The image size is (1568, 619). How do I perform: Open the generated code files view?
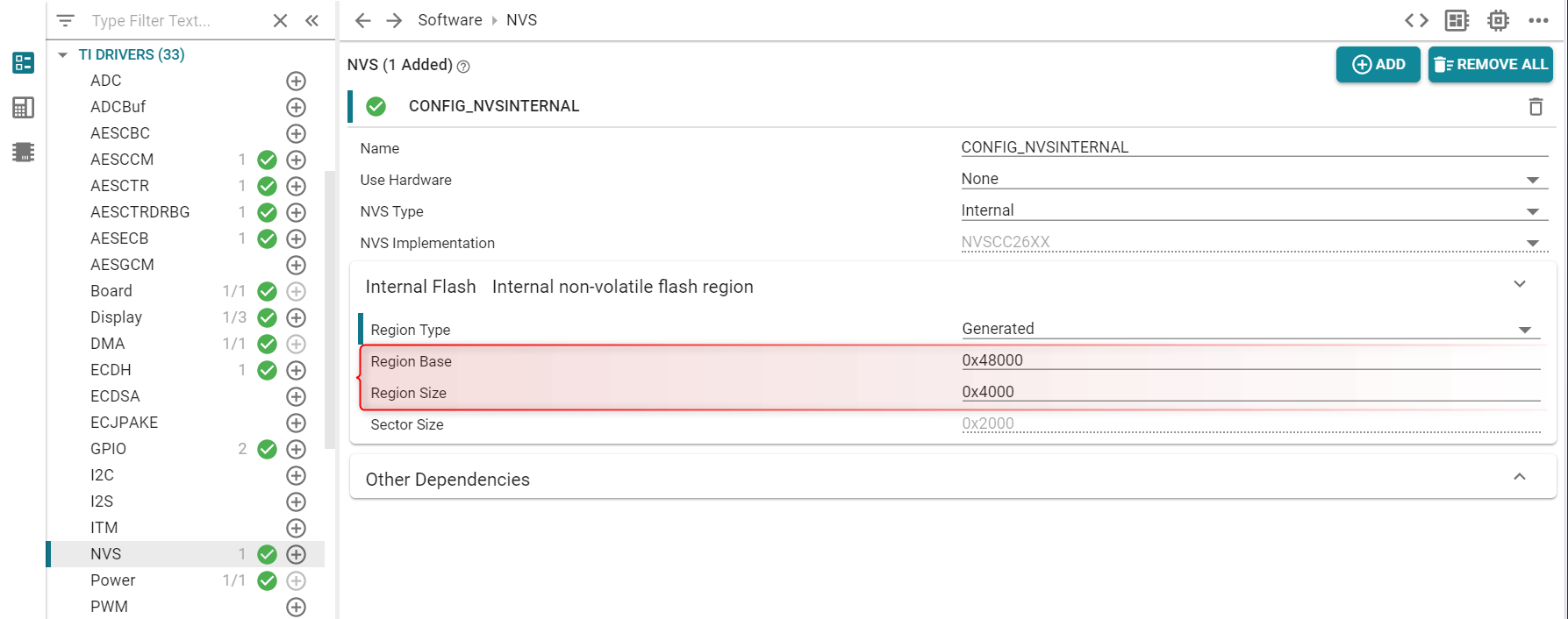tap(1416, 19)
